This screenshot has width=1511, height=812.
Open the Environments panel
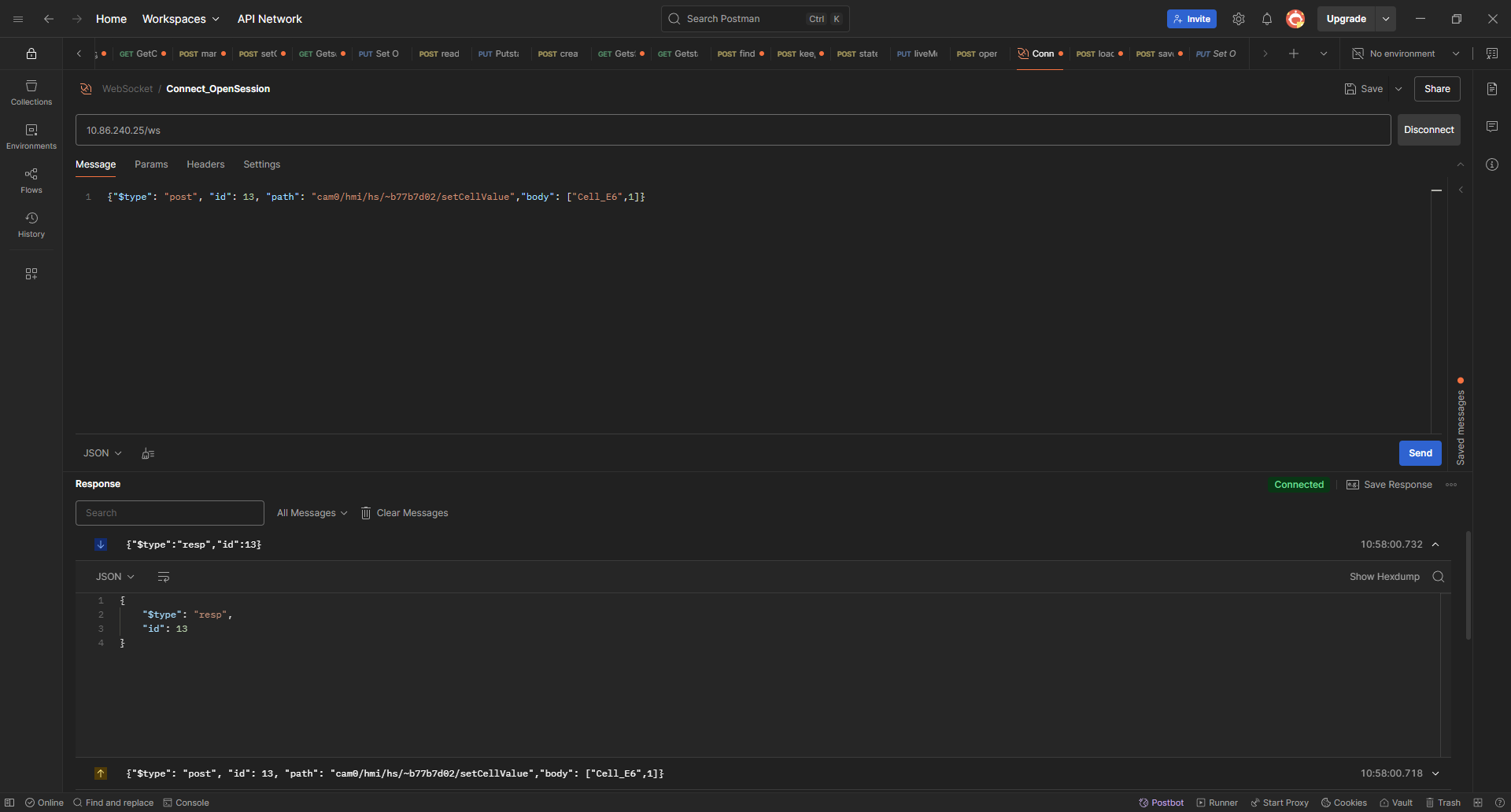tap(31, 135)
